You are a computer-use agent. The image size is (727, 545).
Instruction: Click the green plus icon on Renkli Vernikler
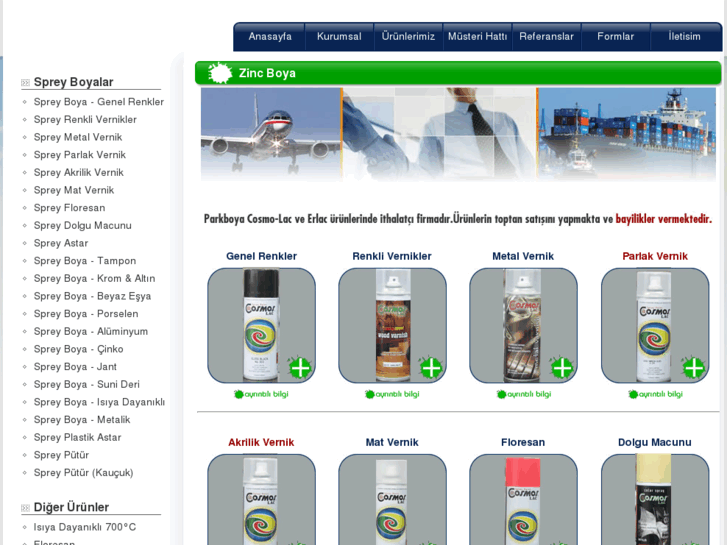[x=430, y=368]
